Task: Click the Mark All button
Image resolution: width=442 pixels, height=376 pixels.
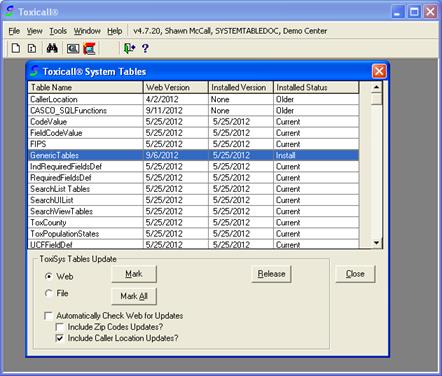Action: [134, 296]
